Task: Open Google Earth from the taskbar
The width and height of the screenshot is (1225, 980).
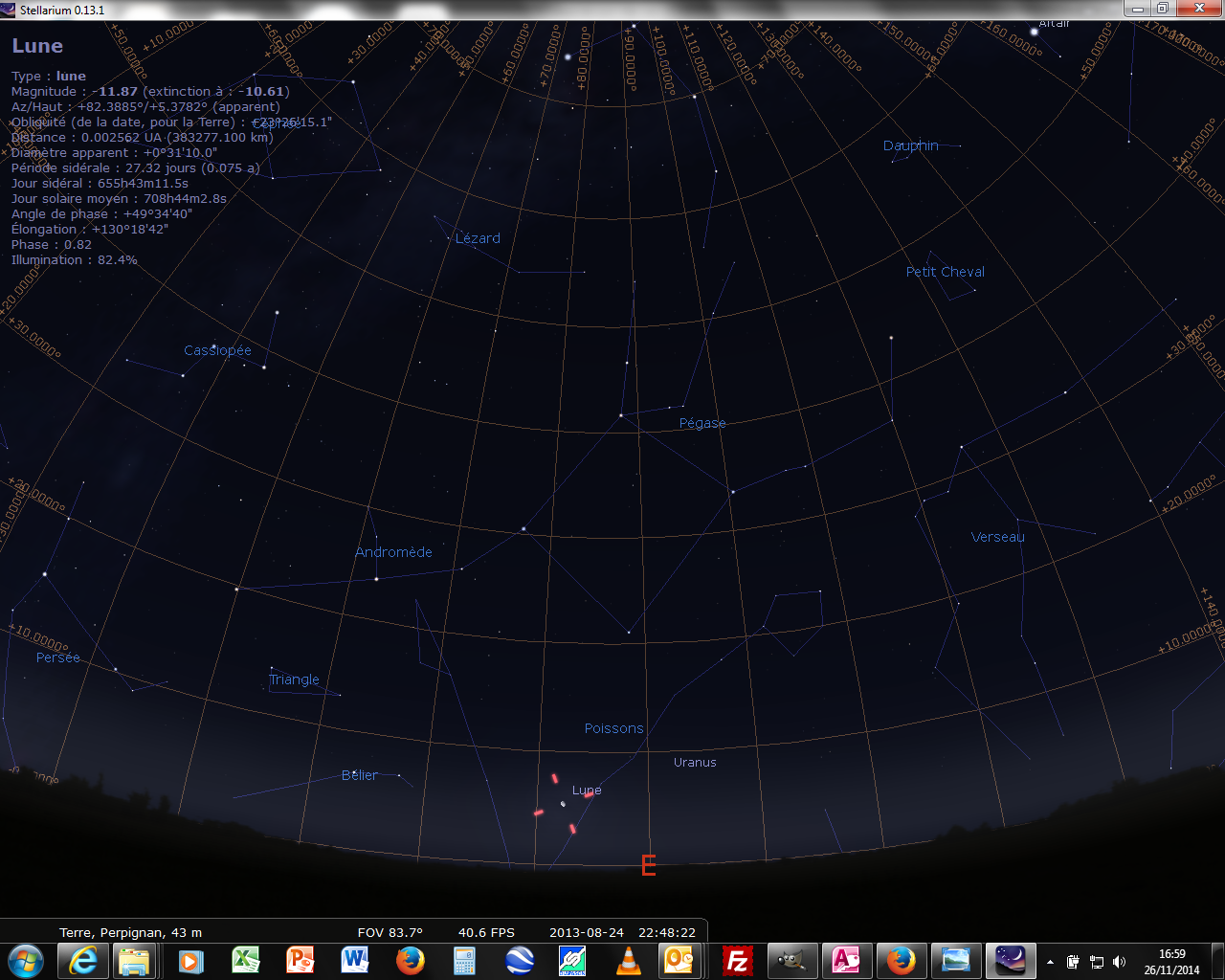Action: [520, 960]
